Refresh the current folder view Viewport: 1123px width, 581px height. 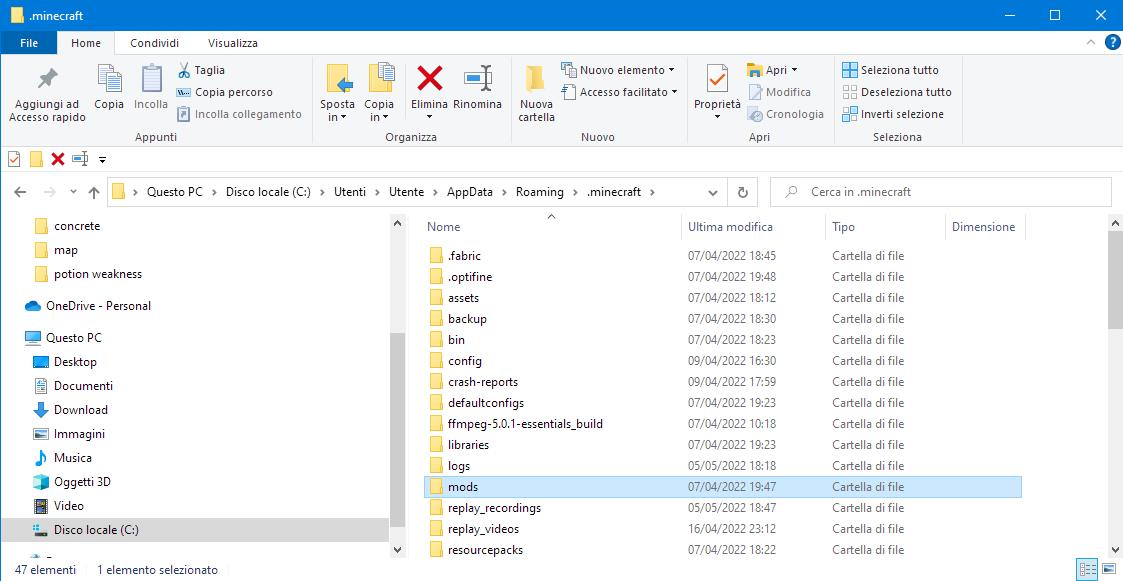(743, 192)
